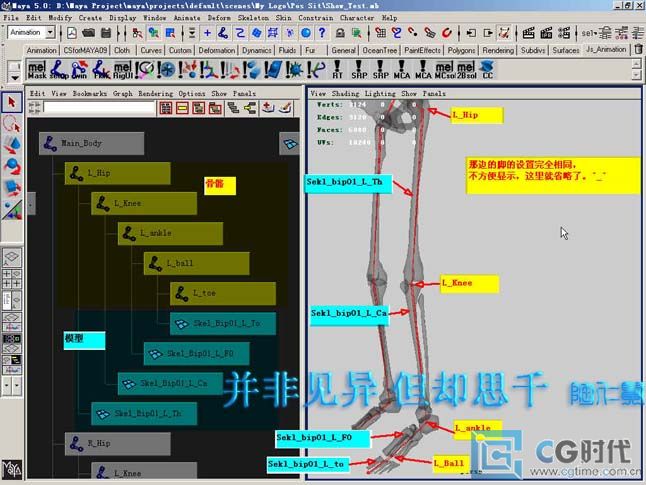Screen dimensions: 646x485
Task: Click the Maya logo at bottom left
Action: 12,469
